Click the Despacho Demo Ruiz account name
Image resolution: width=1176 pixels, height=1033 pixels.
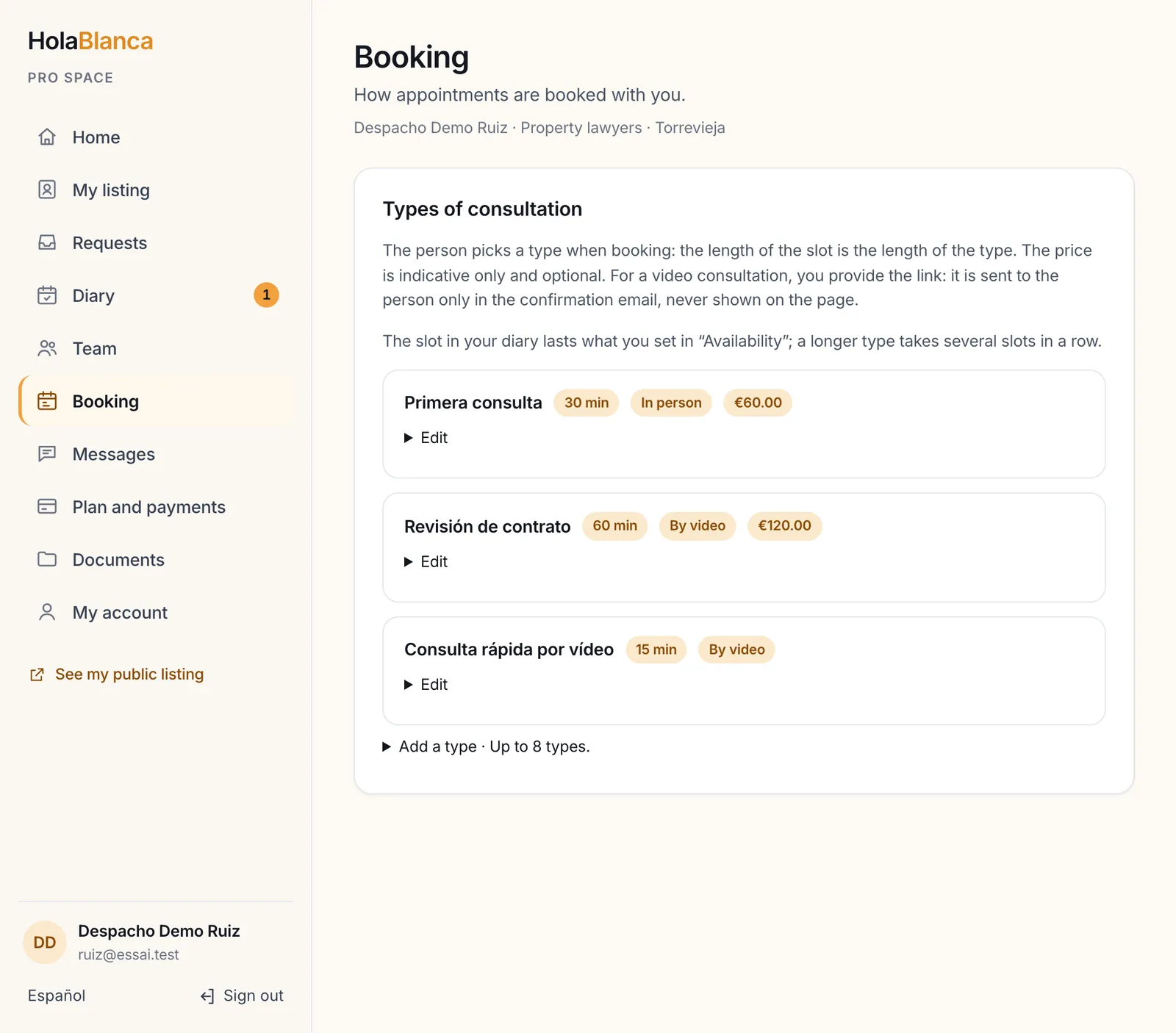[x=159, y=931]
